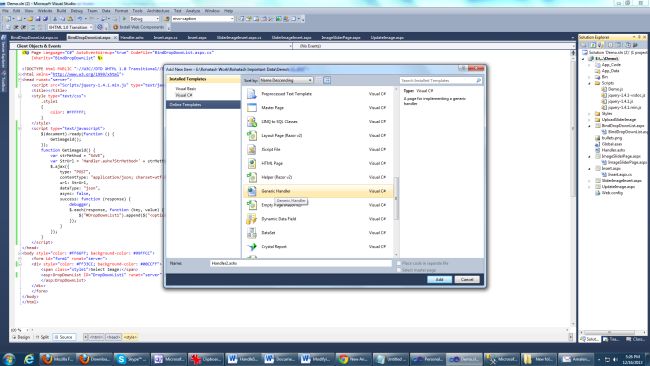Screen dimensions: 650x366
Task: Click the Cancel button in dialog
Action: (467, 279)
